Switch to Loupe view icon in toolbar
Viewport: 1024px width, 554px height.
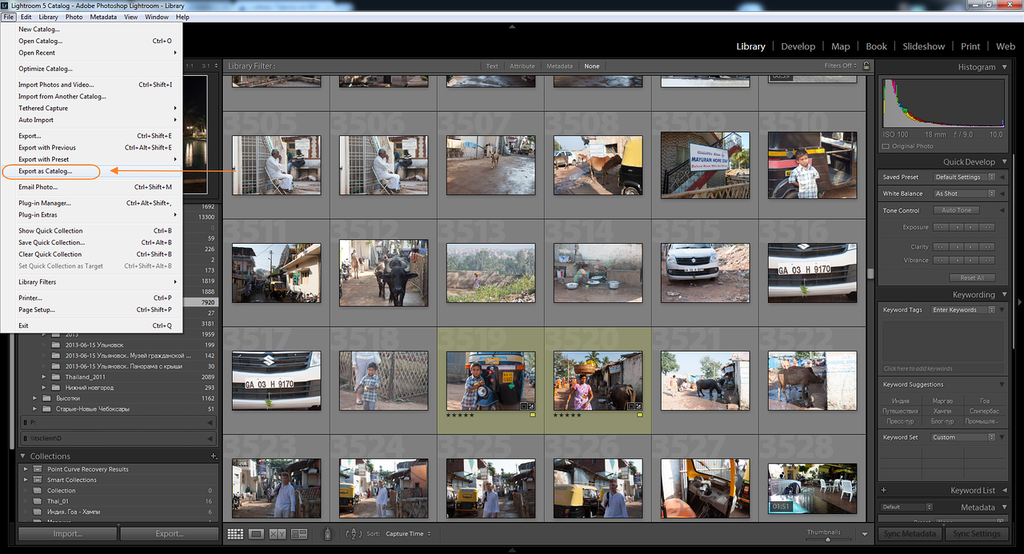click(256, 534)
